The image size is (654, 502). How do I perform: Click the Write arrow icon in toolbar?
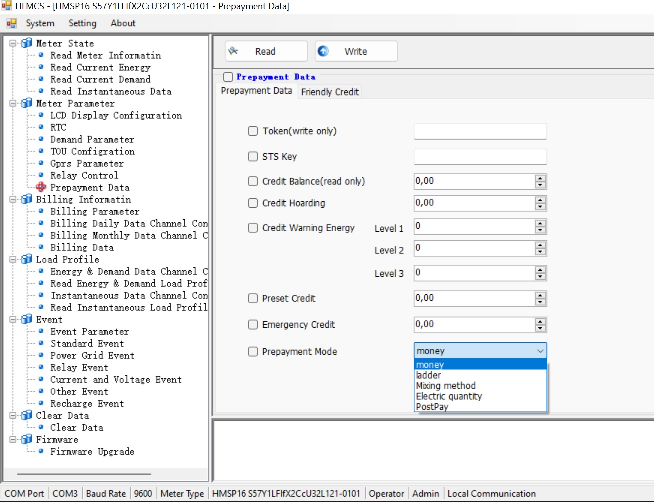tap(323, 51)
